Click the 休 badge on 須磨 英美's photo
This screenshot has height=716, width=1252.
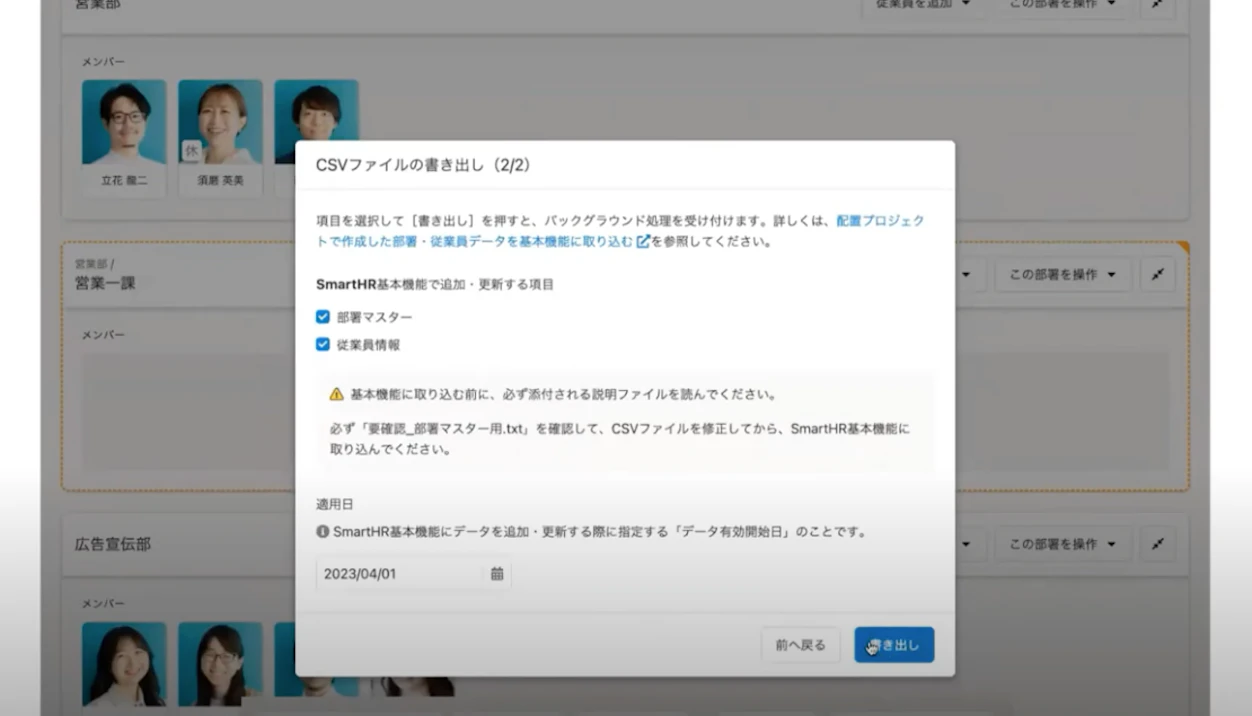point(191,151)
